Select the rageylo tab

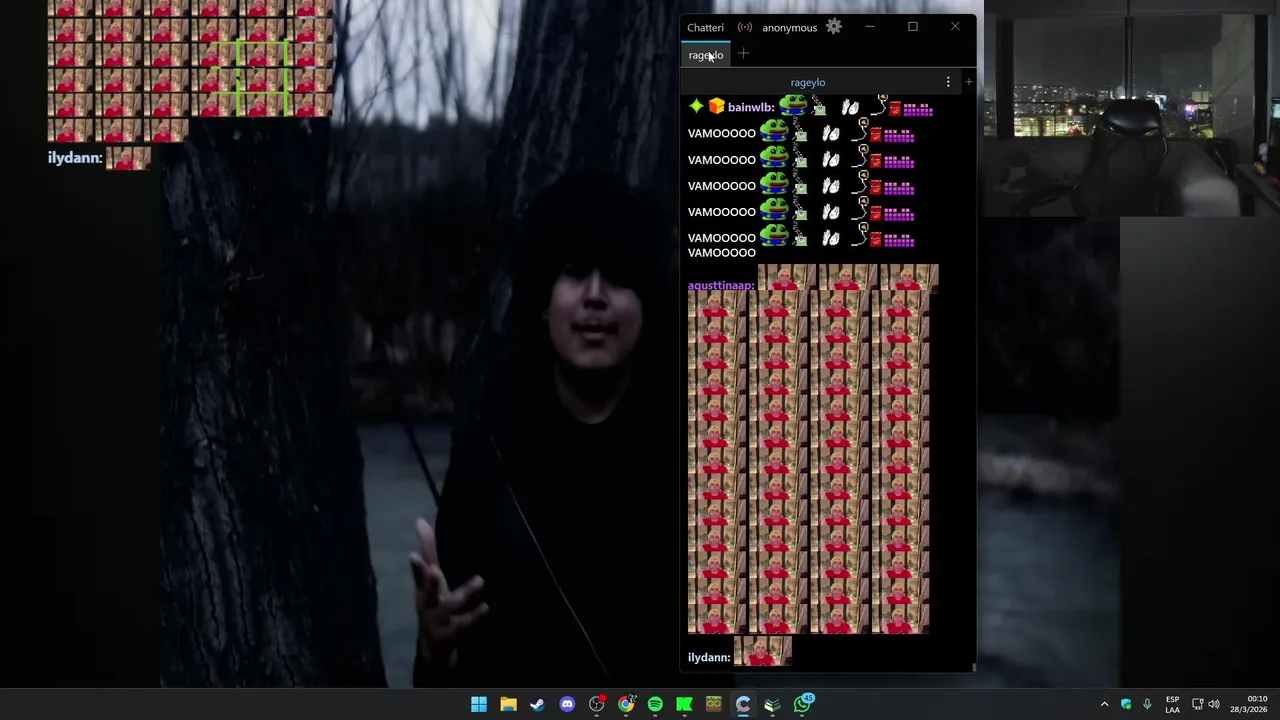pyautogui.click(x=706, y=55)
